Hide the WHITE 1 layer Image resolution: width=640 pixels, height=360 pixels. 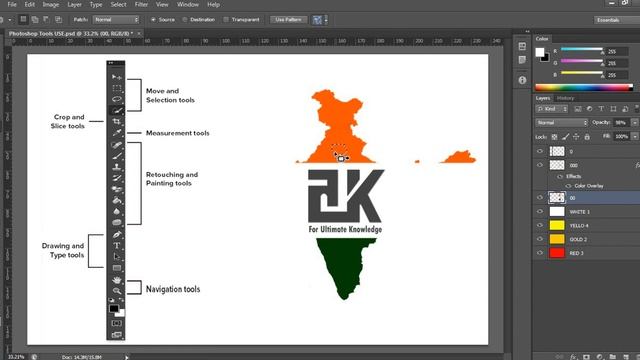pyautogui.click(x=540, y=211)
